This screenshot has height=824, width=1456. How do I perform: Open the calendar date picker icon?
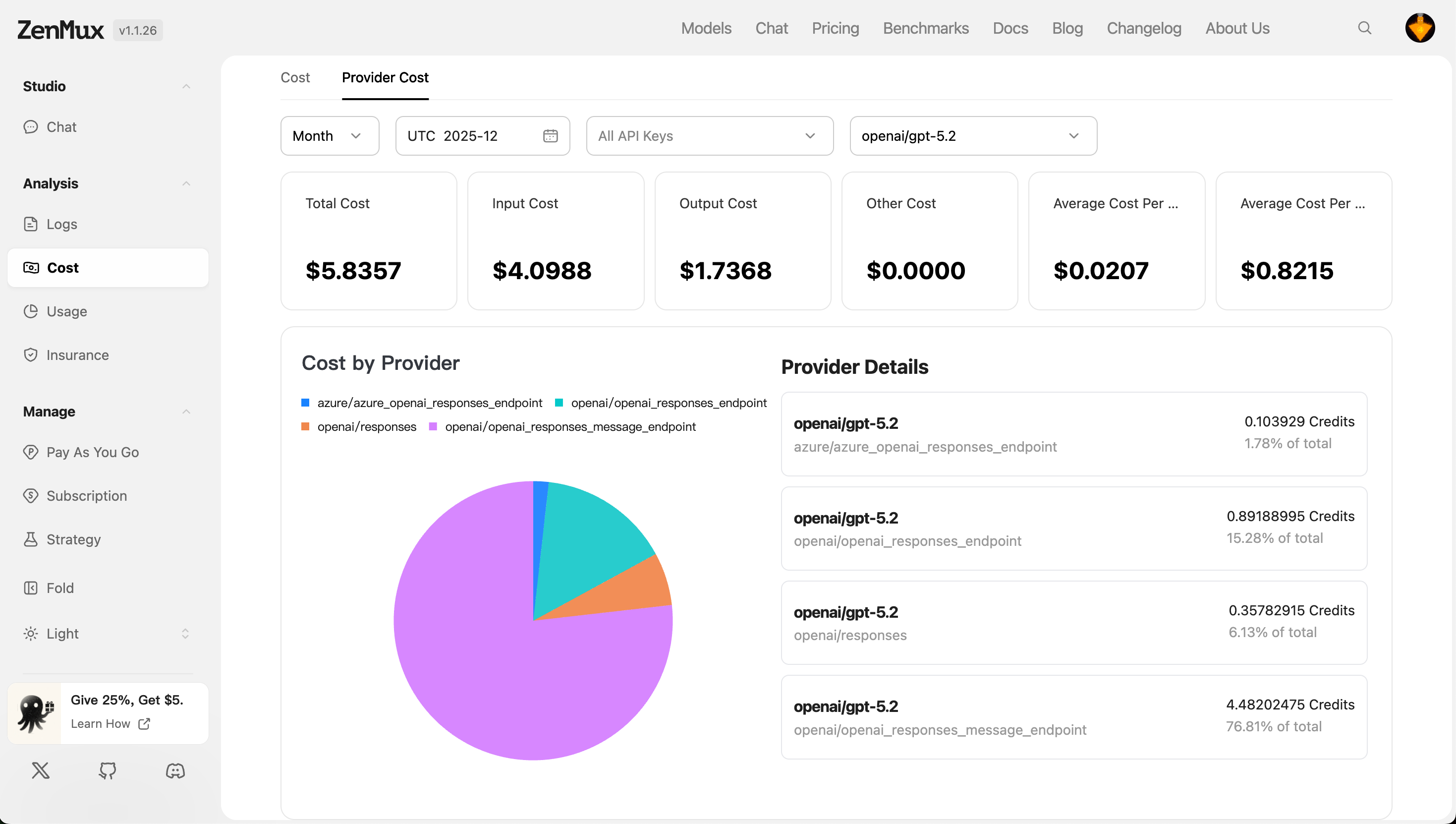pos(550,136)
